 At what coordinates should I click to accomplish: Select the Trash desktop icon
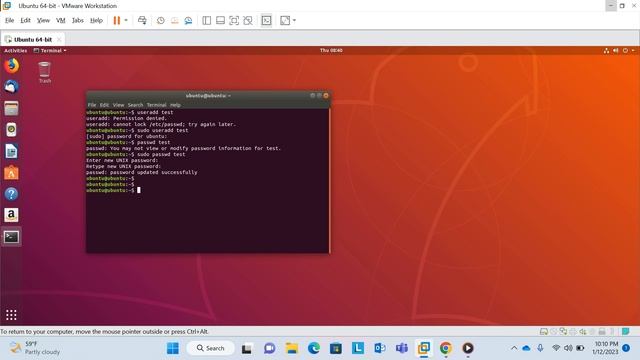click(44, 72)
